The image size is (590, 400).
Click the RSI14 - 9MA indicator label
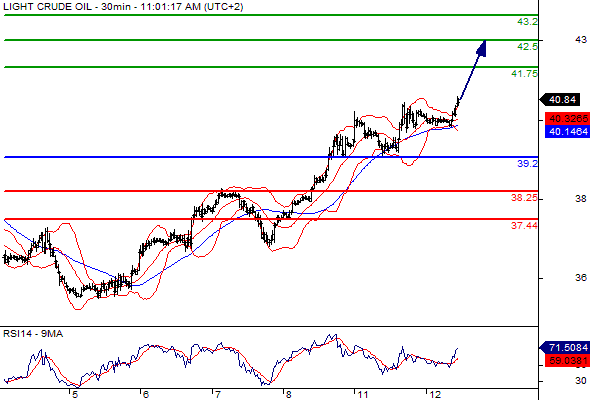click(33, 334)
